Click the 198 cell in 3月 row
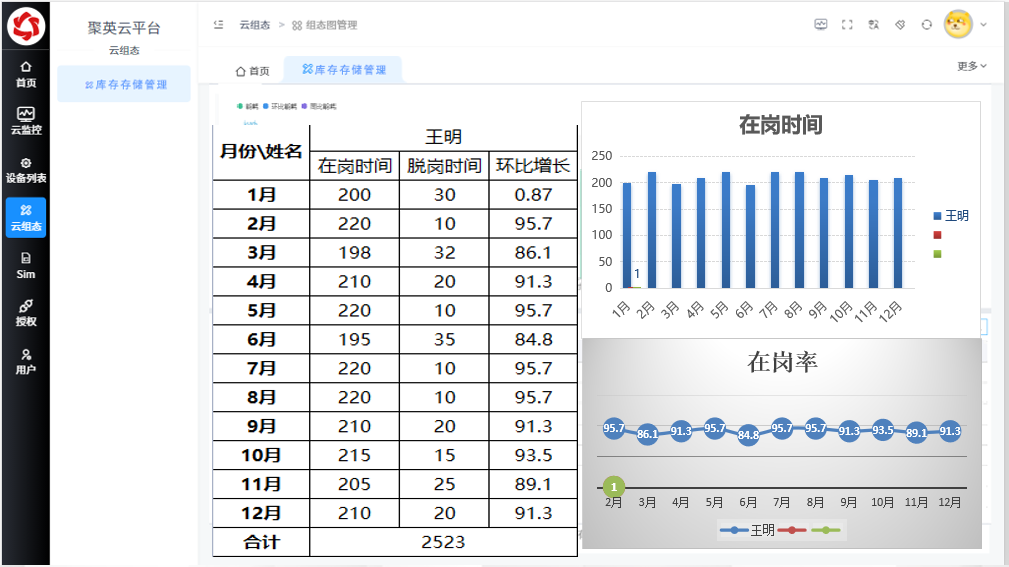The height and width of the screenshot is (567, 1009). pyautogui.click(x=355, y=252)
